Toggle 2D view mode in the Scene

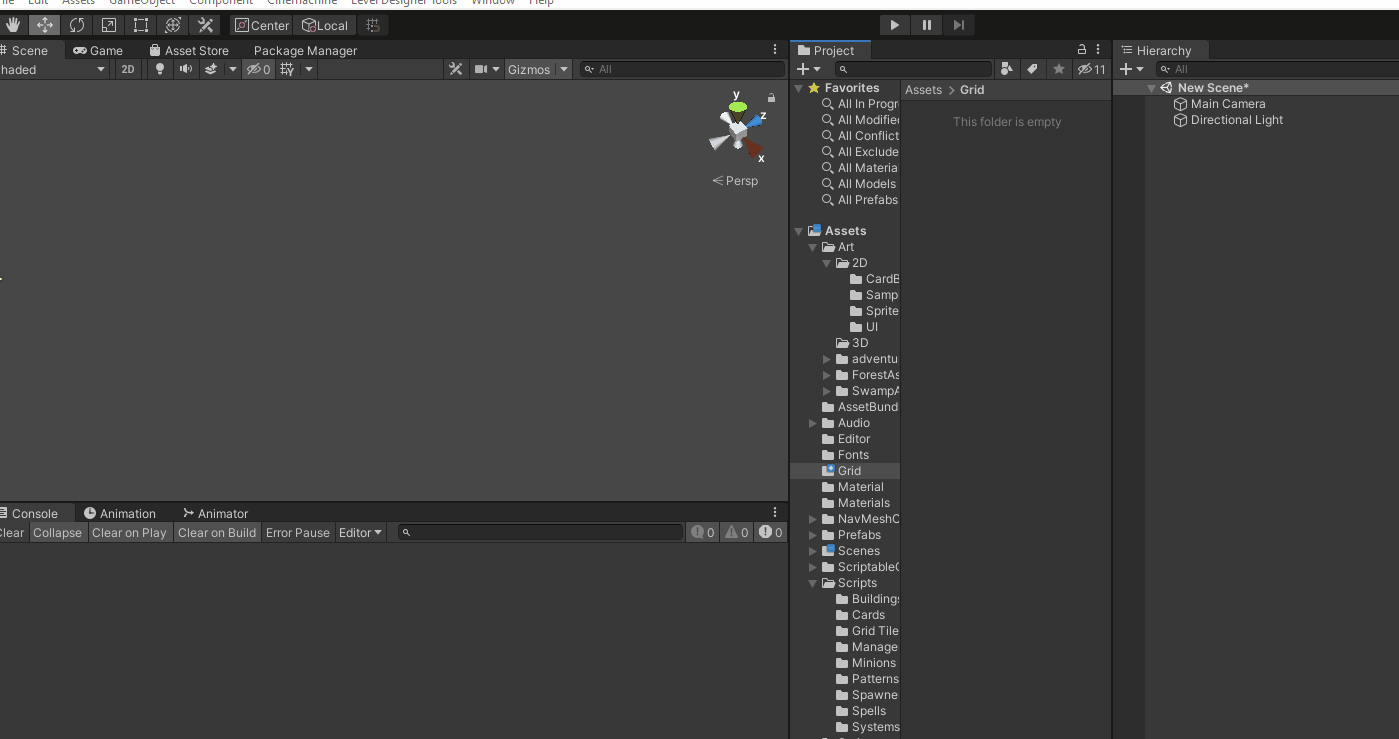tap(128, 69)
